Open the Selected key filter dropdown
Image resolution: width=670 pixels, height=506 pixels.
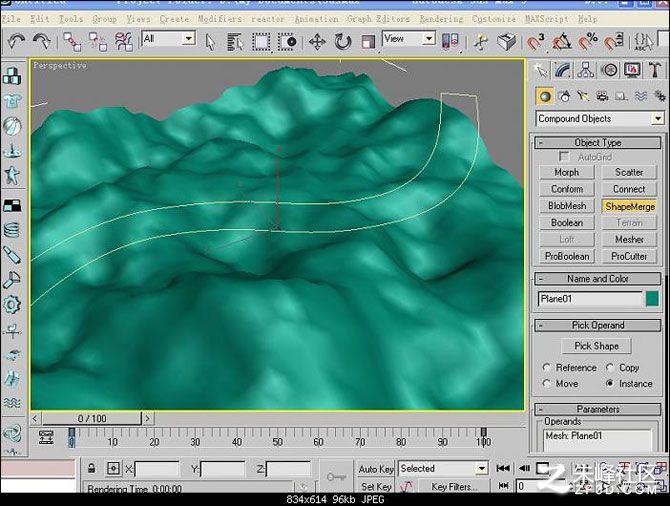(443, 469)
